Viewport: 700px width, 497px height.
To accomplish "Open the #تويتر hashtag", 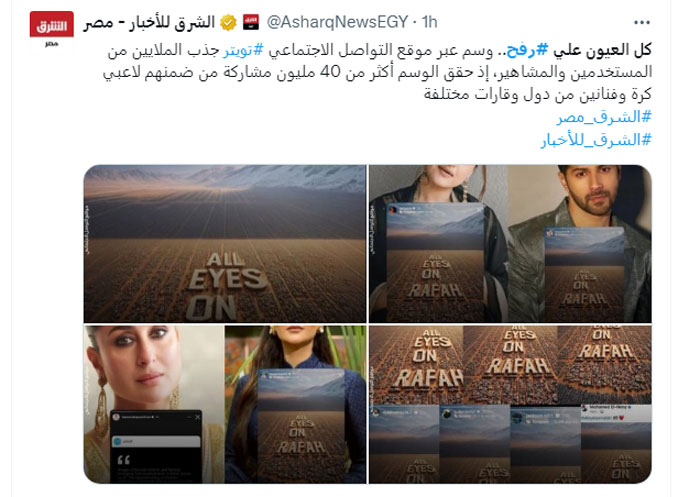I will (x=244, y=50).
